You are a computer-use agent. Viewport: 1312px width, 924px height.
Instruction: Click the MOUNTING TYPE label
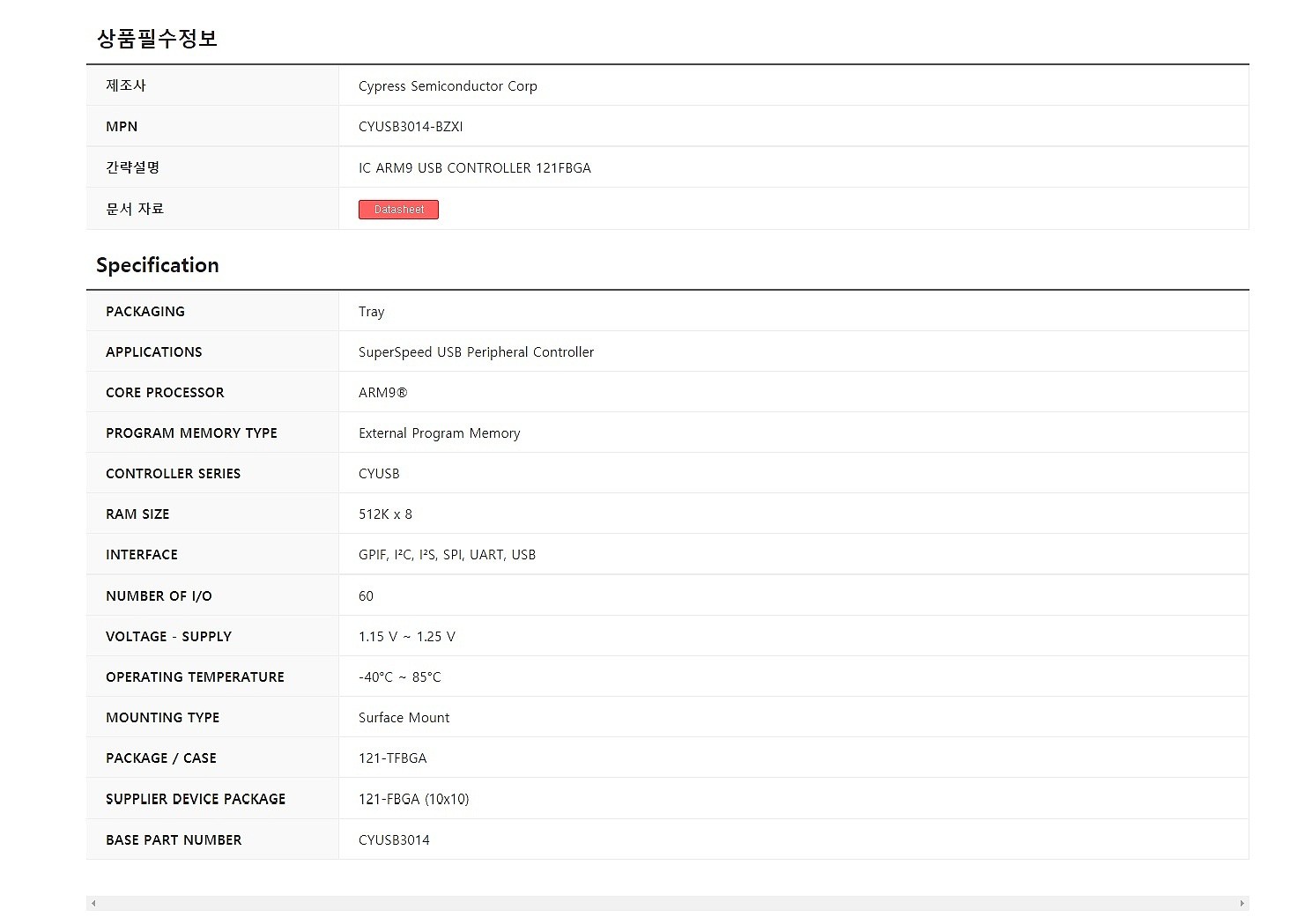point(162,718)
